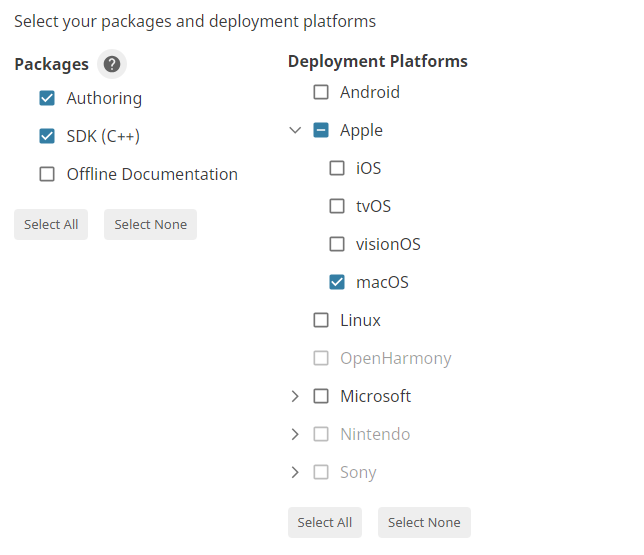Uncheck the macOS platform checkbox
Viewport: 644px width, 555px height.
tap(337, 282)
